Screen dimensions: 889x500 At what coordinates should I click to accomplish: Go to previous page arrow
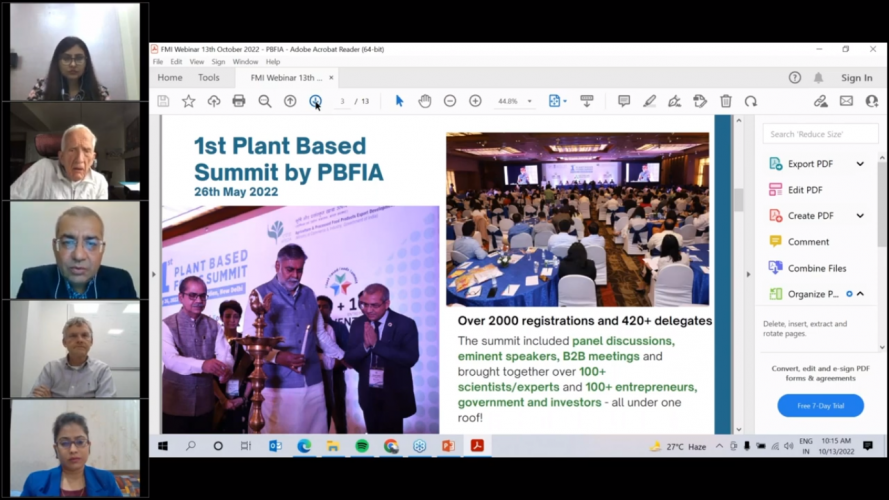pyautogui.click(x=290, y=101)
